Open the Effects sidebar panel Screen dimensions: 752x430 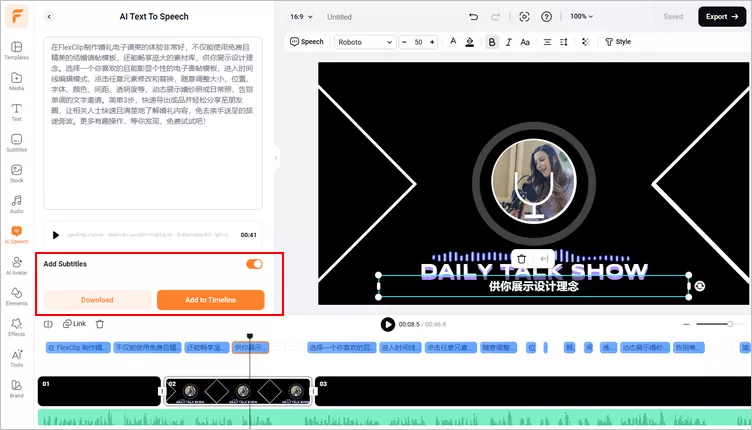click(x=16, y=326)
